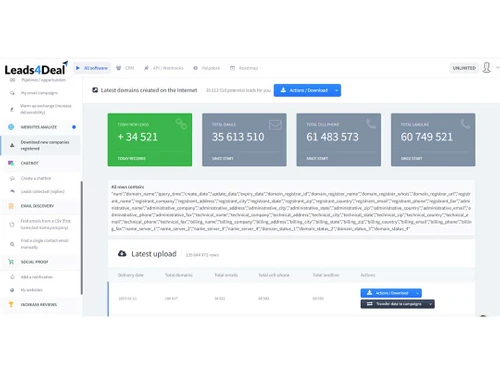Viewport: 500px width, 375px height.
Task: Click the Chatbot section icon
Action: (x=11, y=163)
